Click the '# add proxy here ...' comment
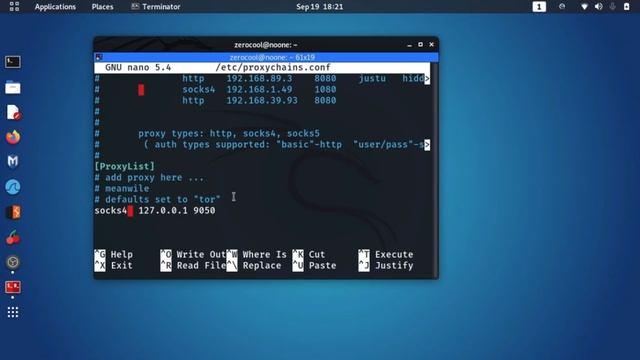 pyautogui.click(x=149, y=178)
